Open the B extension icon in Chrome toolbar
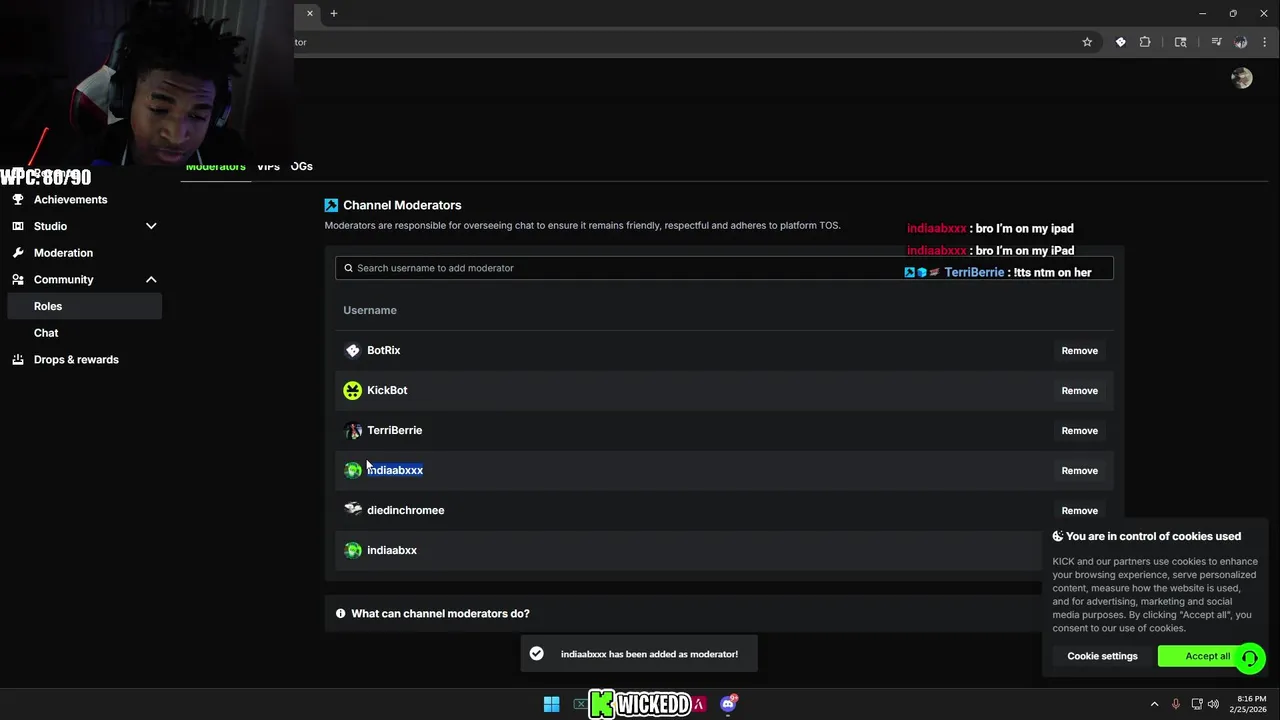This screenshot has height=720, width=1280. click(1120, 42)
